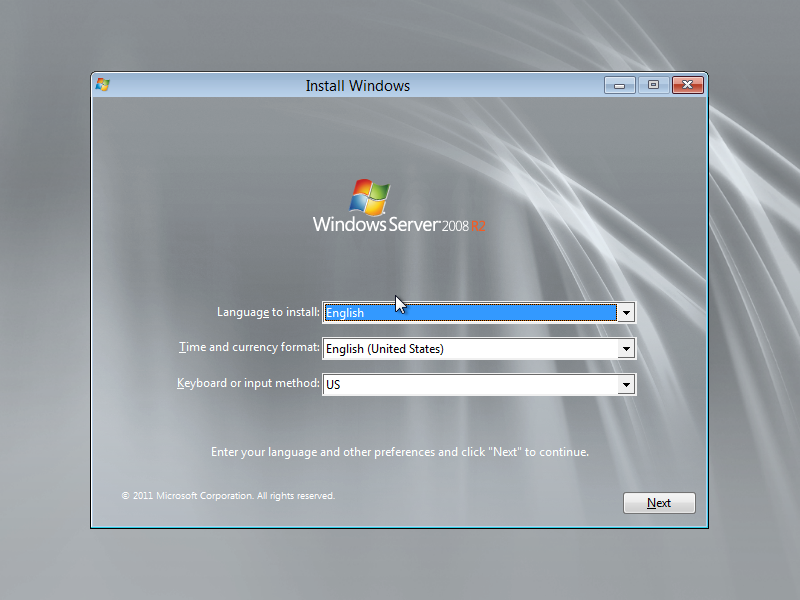Open Keyboard or input method dropdown arrow
This screenshot has width=800, height=600.
coord(626,385)
